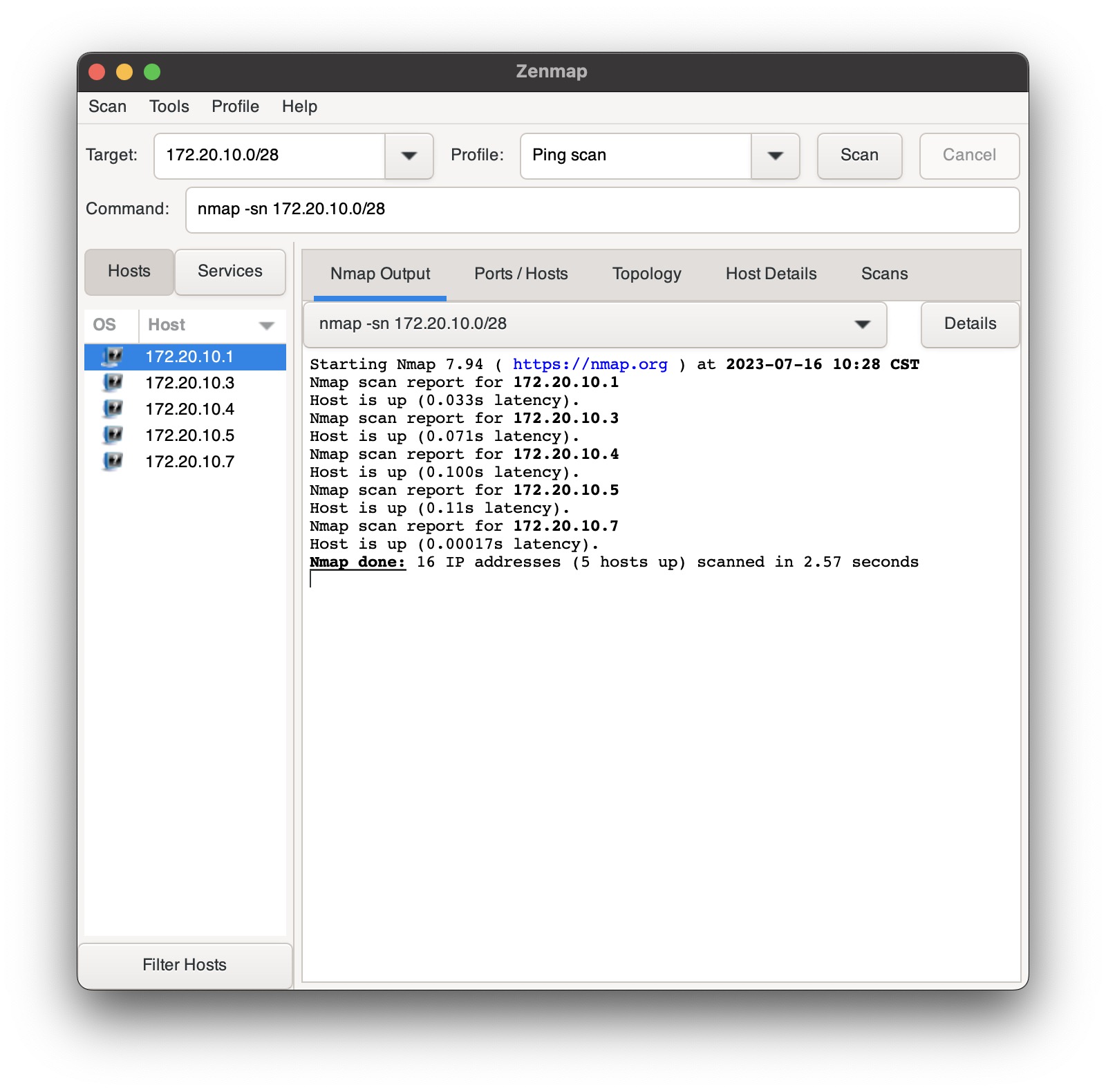Switch to the Scans tab

885,274
